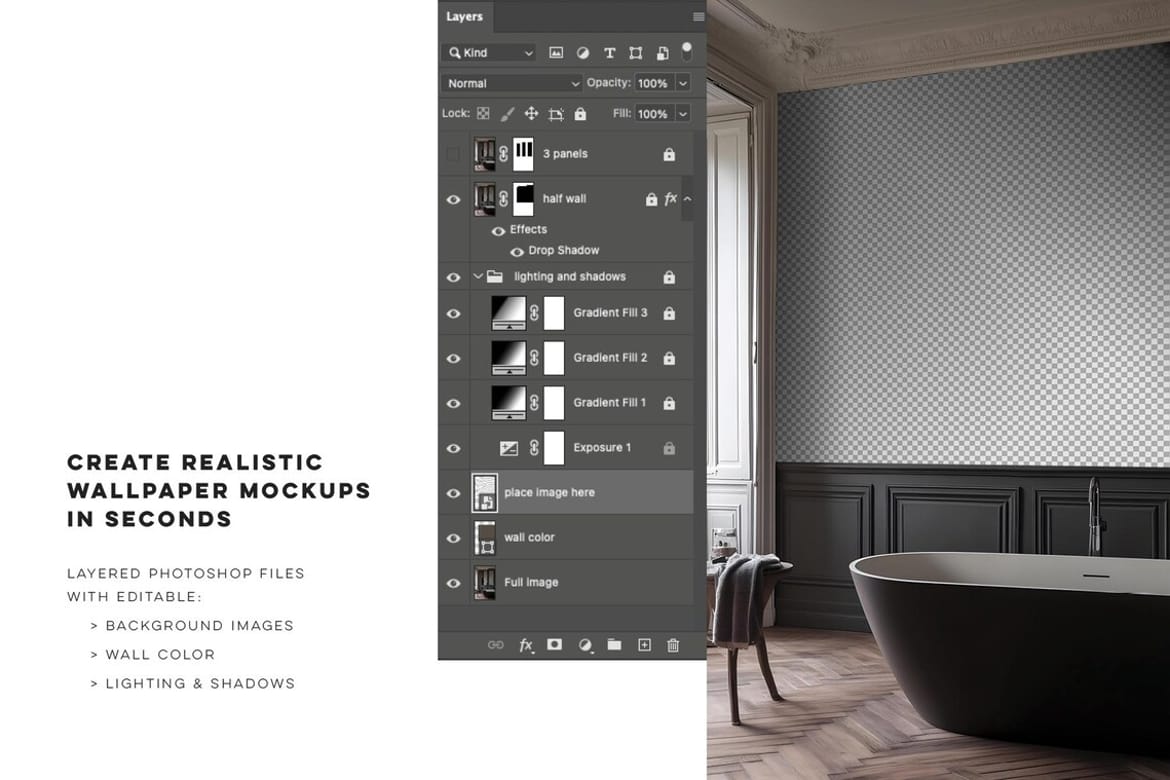
Task: Click Exposure 1 adjustment icon
Action: tap(509, 448)
